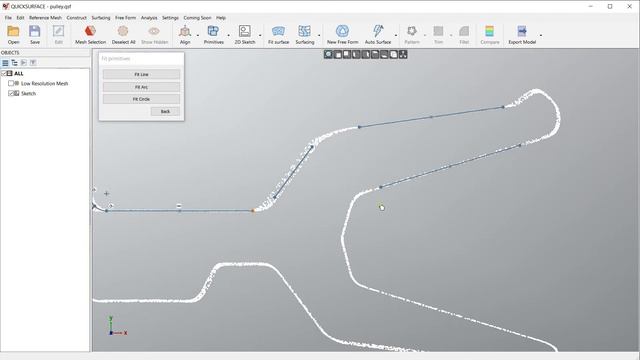Open the Settings menu
640x360 pixels.
coord(170,18)
